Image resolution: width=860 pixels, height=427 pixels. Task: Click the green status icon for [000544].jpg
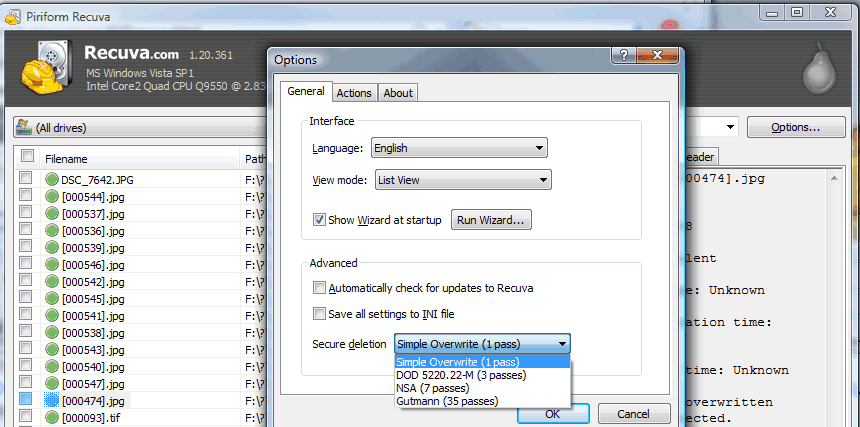52,196
